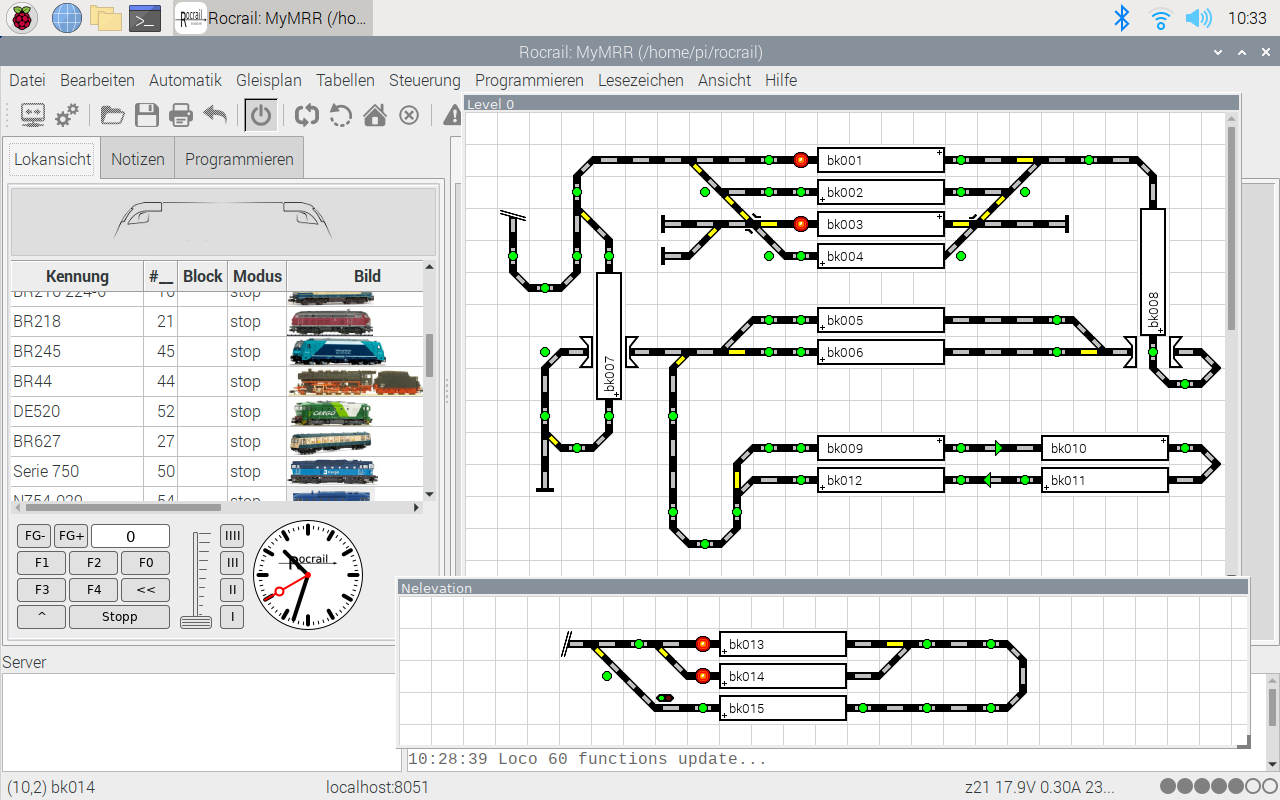Open Raspberry Pi main menu
The height and width of the screenshot is (800, 1280).
pyautogui.click(x=23, y=18)
